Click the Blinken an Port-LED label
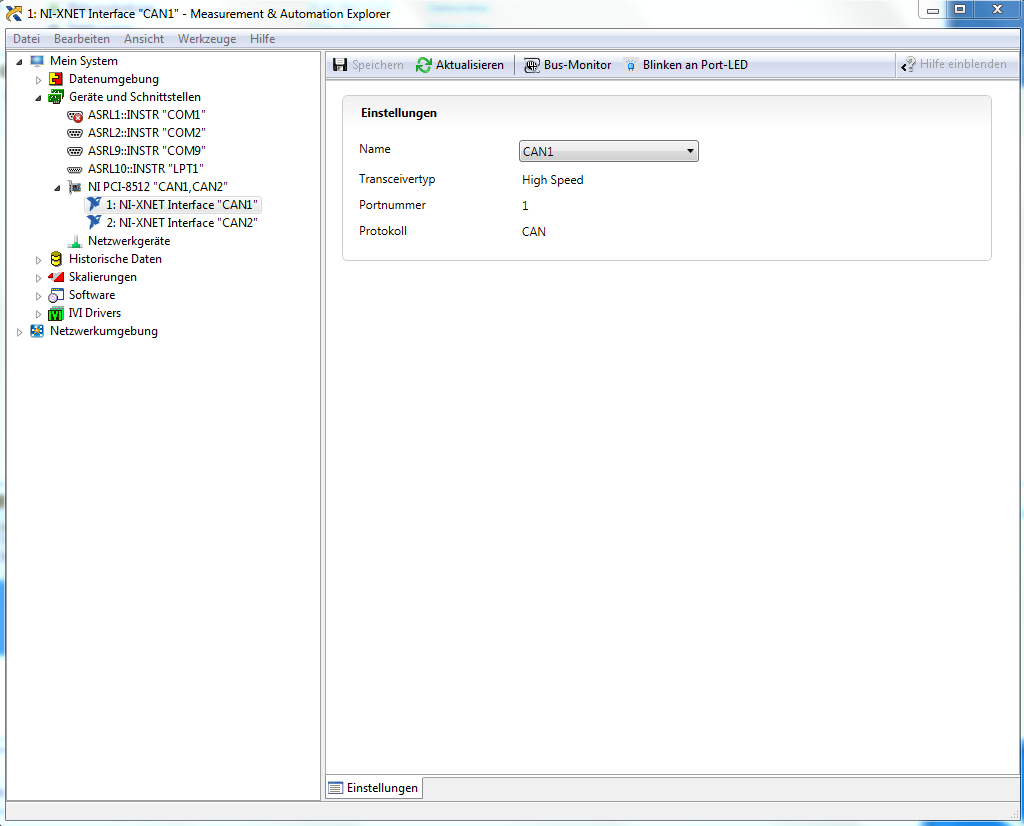Image resolution: width=1024 pixels, height=826 pixels. tap(695, 65)
